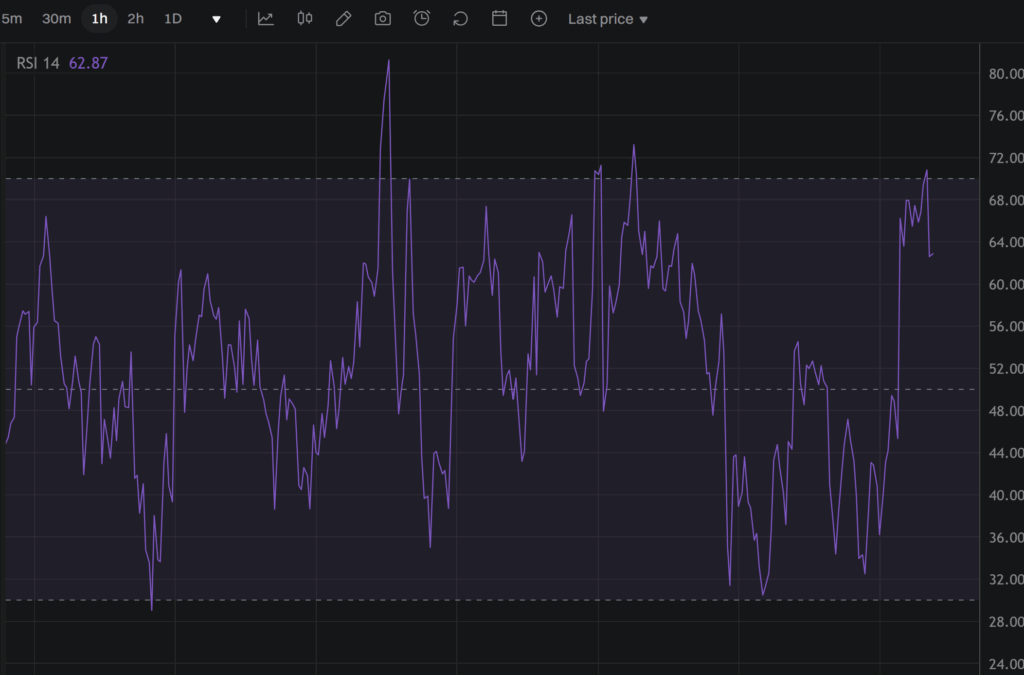Add a new indicator via the plus icon
This screenshot has width=1024, height=675.
pyautogui.click(x=538, y=18)
